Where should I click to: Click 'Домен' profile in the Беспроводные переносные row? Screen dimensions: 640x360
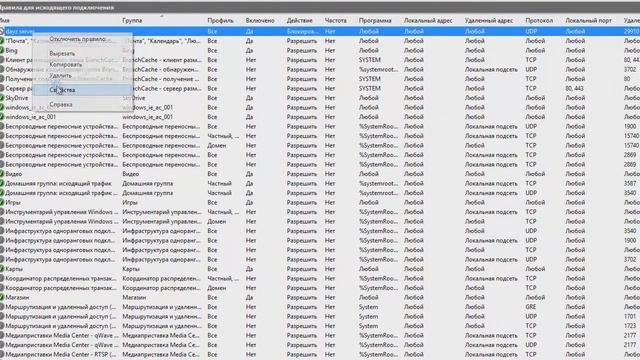(x=217, y=145)
